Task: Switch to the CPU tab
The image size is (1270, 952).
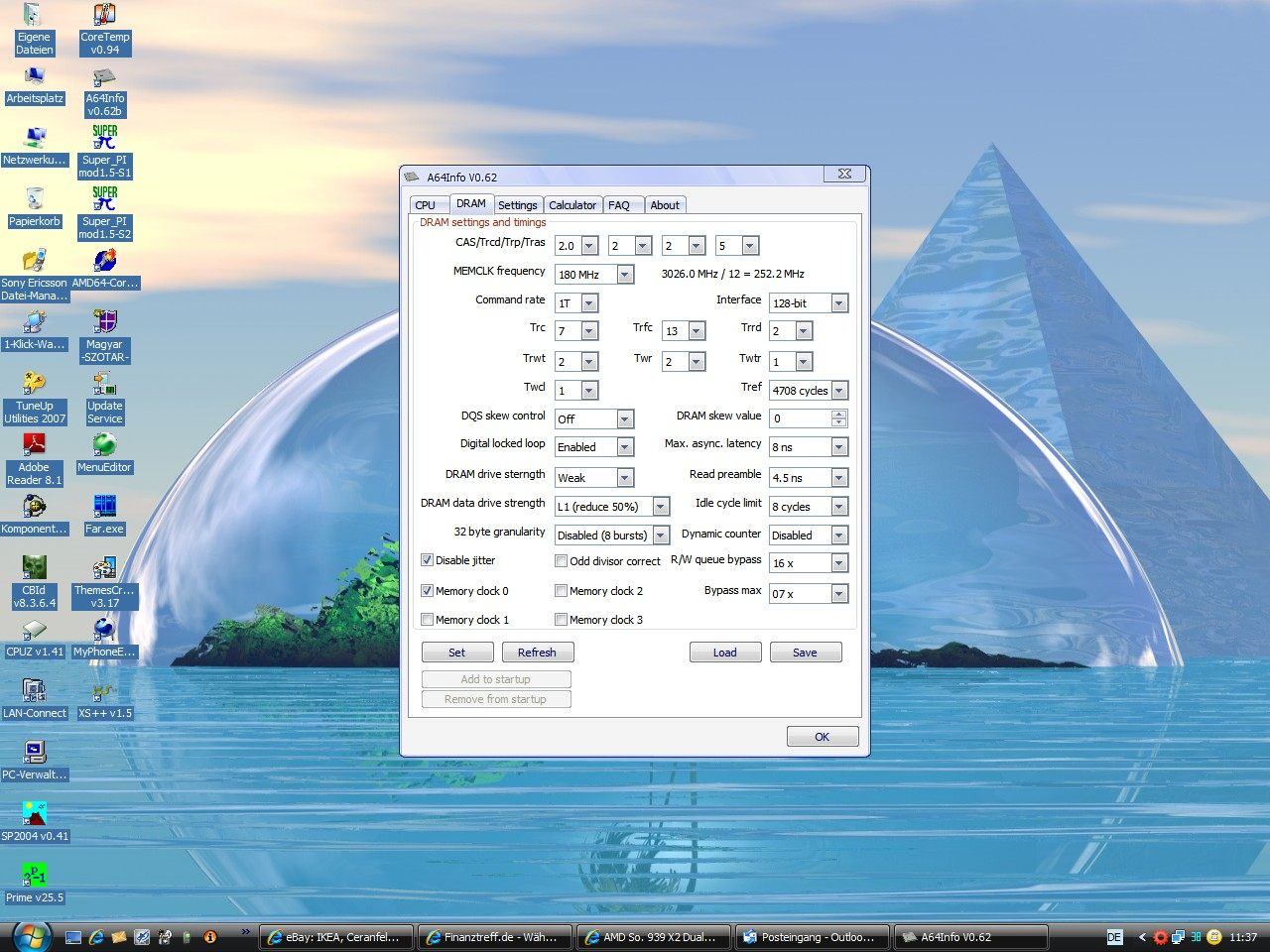Action: (x=426, y=205)
